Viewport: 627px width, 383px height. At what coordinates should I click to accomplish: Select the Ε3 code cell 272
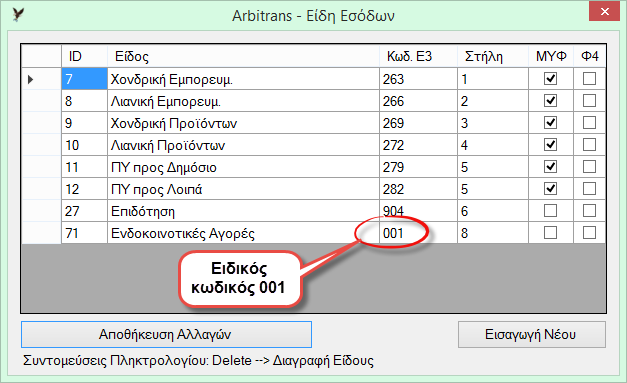point(418,145)
